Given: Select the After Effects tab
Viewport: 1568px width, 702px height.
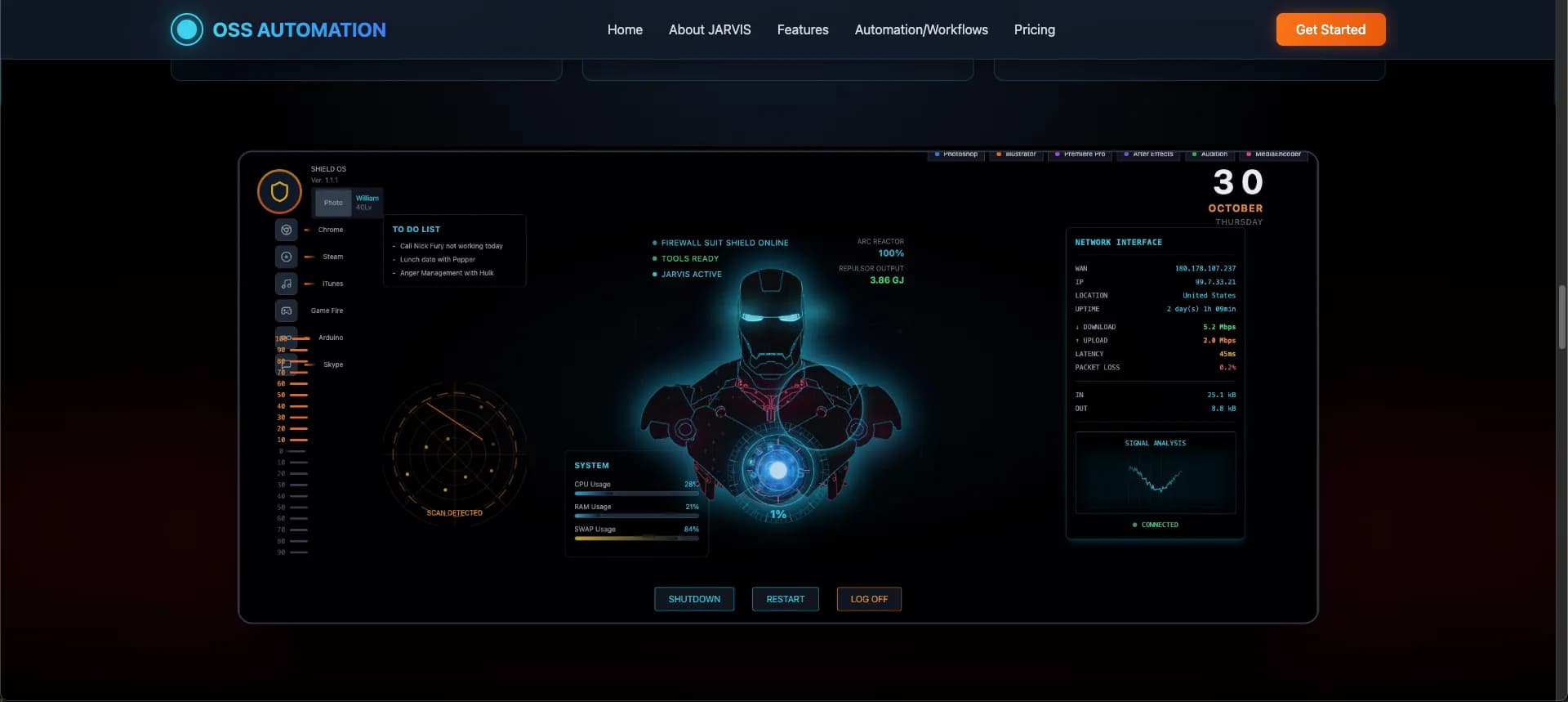Looking at the screenshot, I should pos(1148,154).
